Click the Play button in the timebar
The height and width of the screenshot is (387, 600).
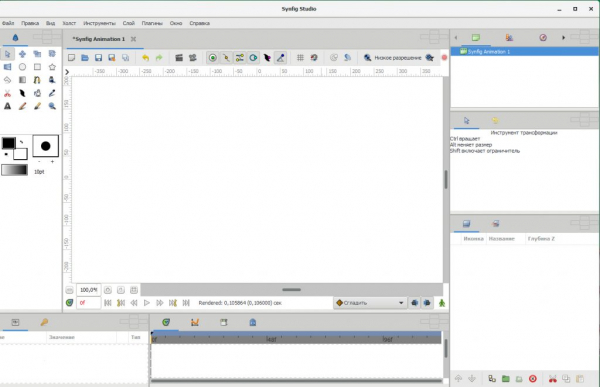tap(147, 303)
